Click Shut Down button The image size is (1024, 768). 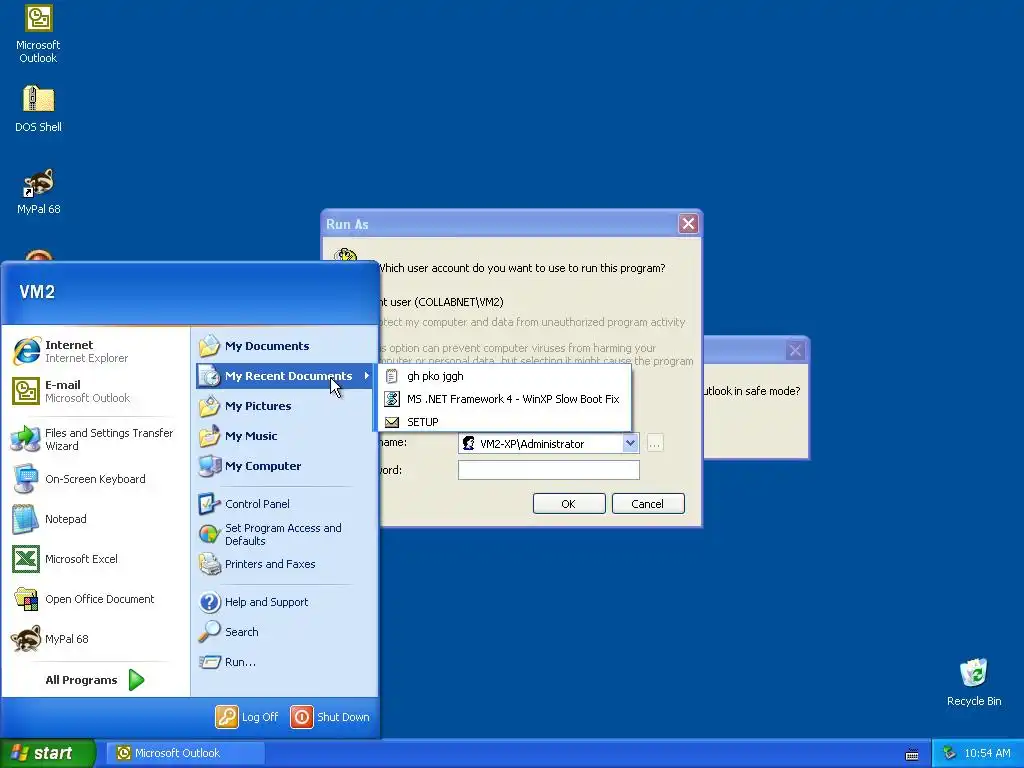tap(330, 717)
